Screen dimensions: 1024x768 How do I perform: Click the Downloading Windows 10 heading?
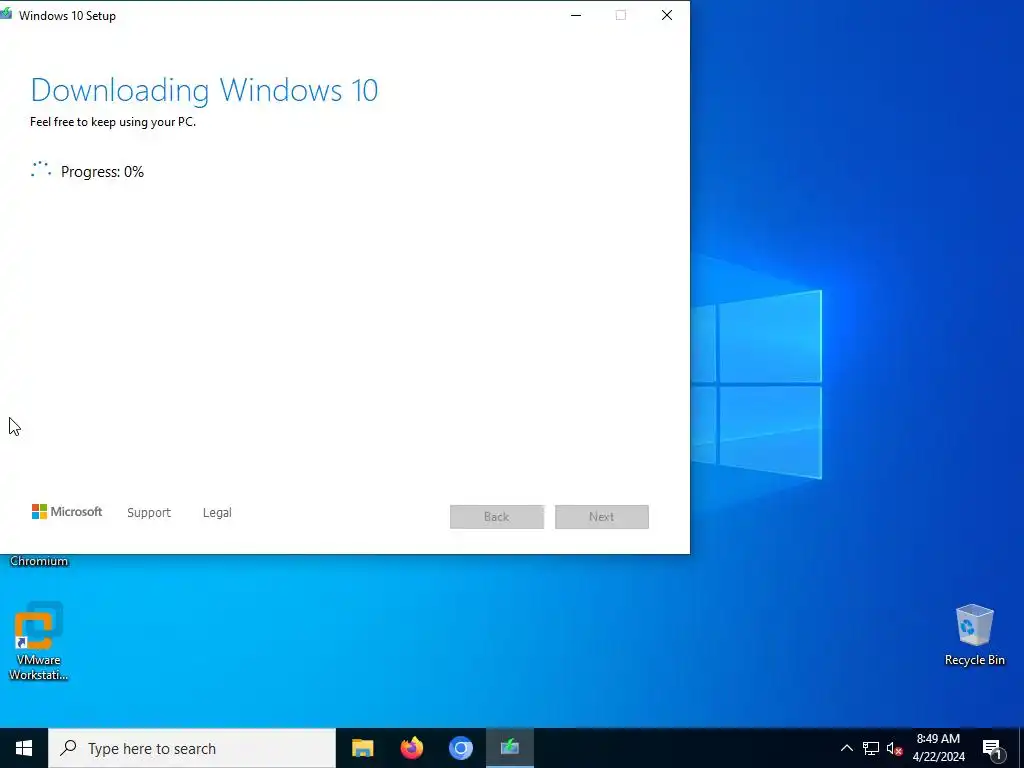[204, 90]
